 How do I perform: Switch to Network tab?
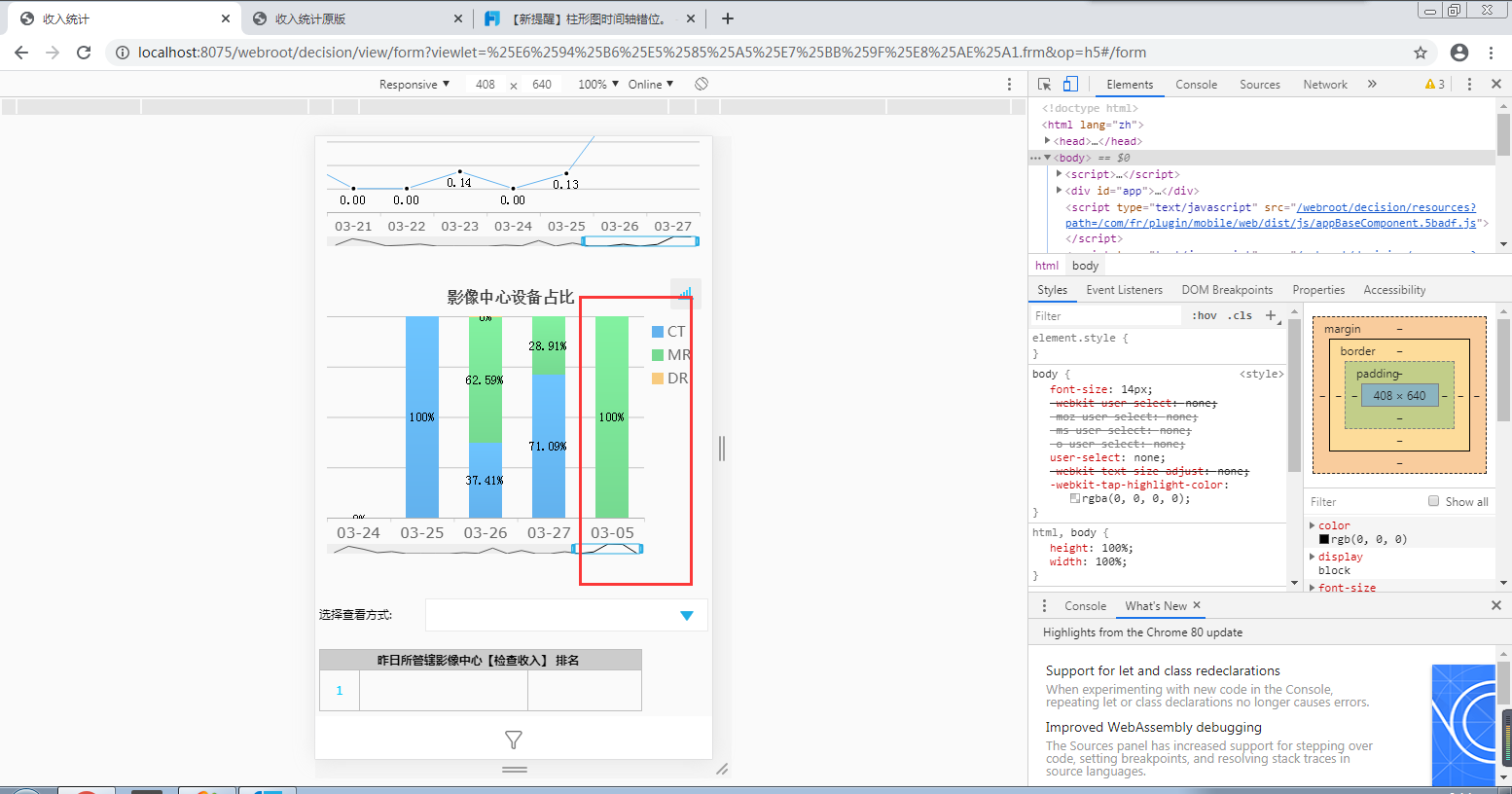click(1325, 85)
